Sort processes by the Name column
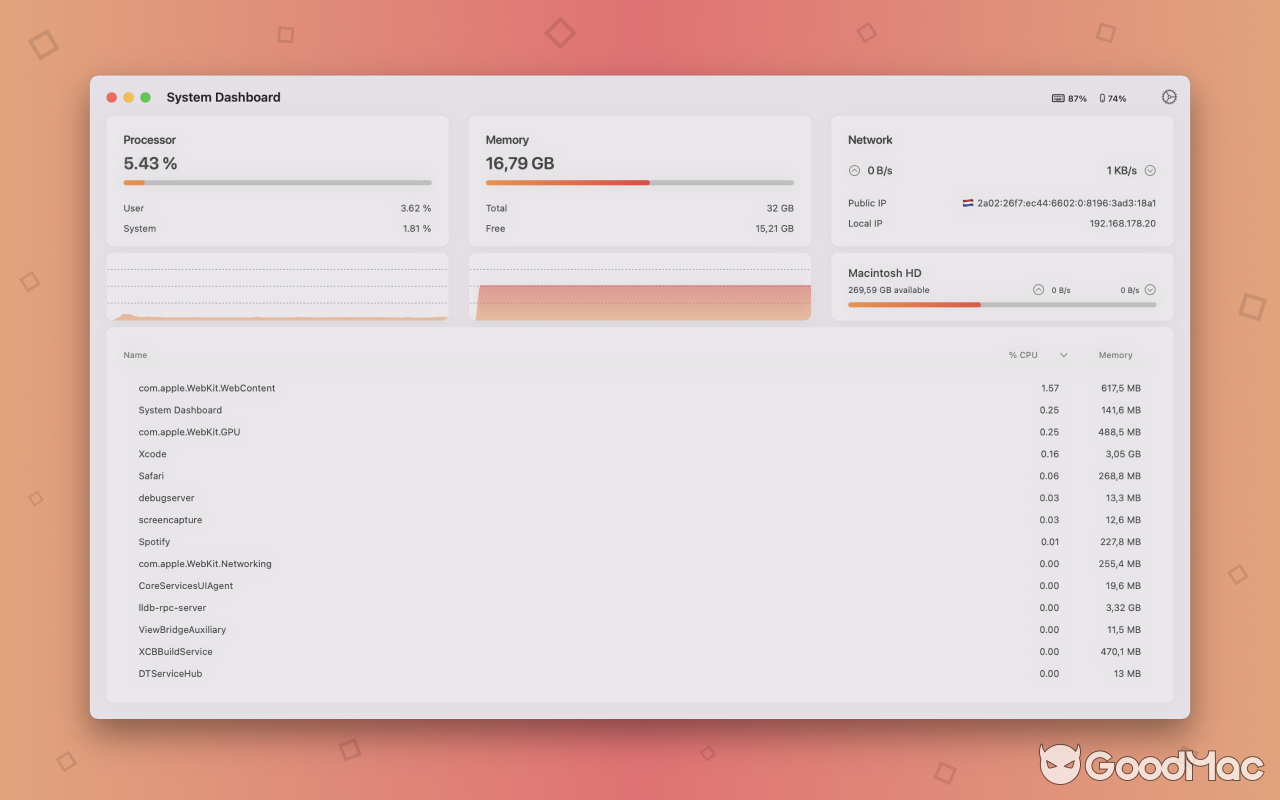The width and height of the screenshot is (1280, 800). pos(135,354)
